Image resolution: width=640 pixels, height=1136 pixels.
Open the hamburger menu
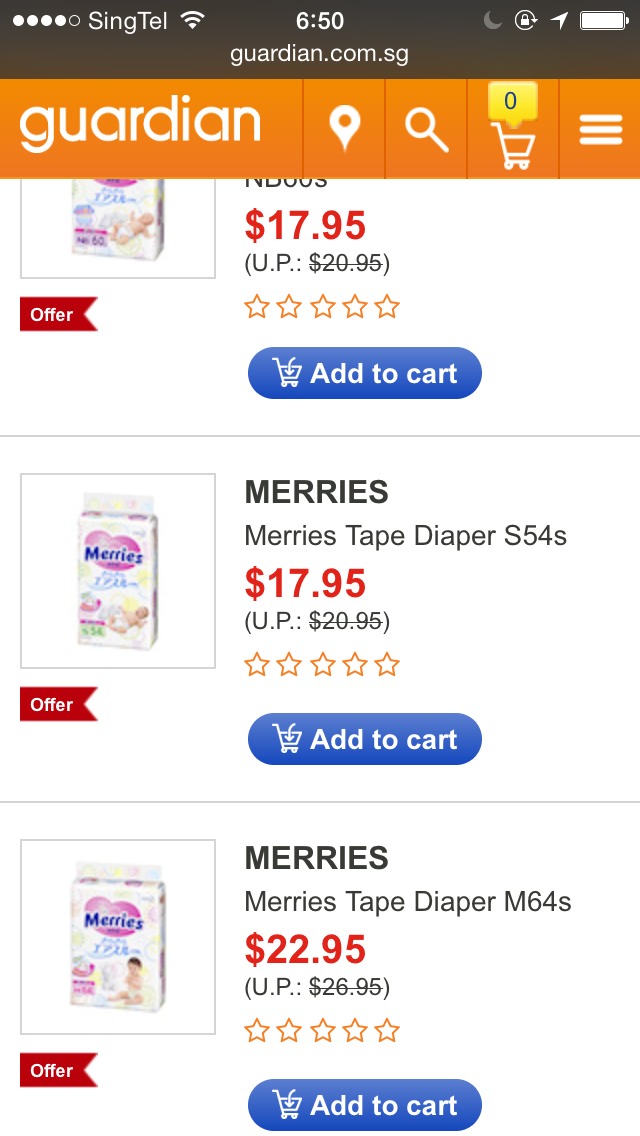tap(600, 129)
